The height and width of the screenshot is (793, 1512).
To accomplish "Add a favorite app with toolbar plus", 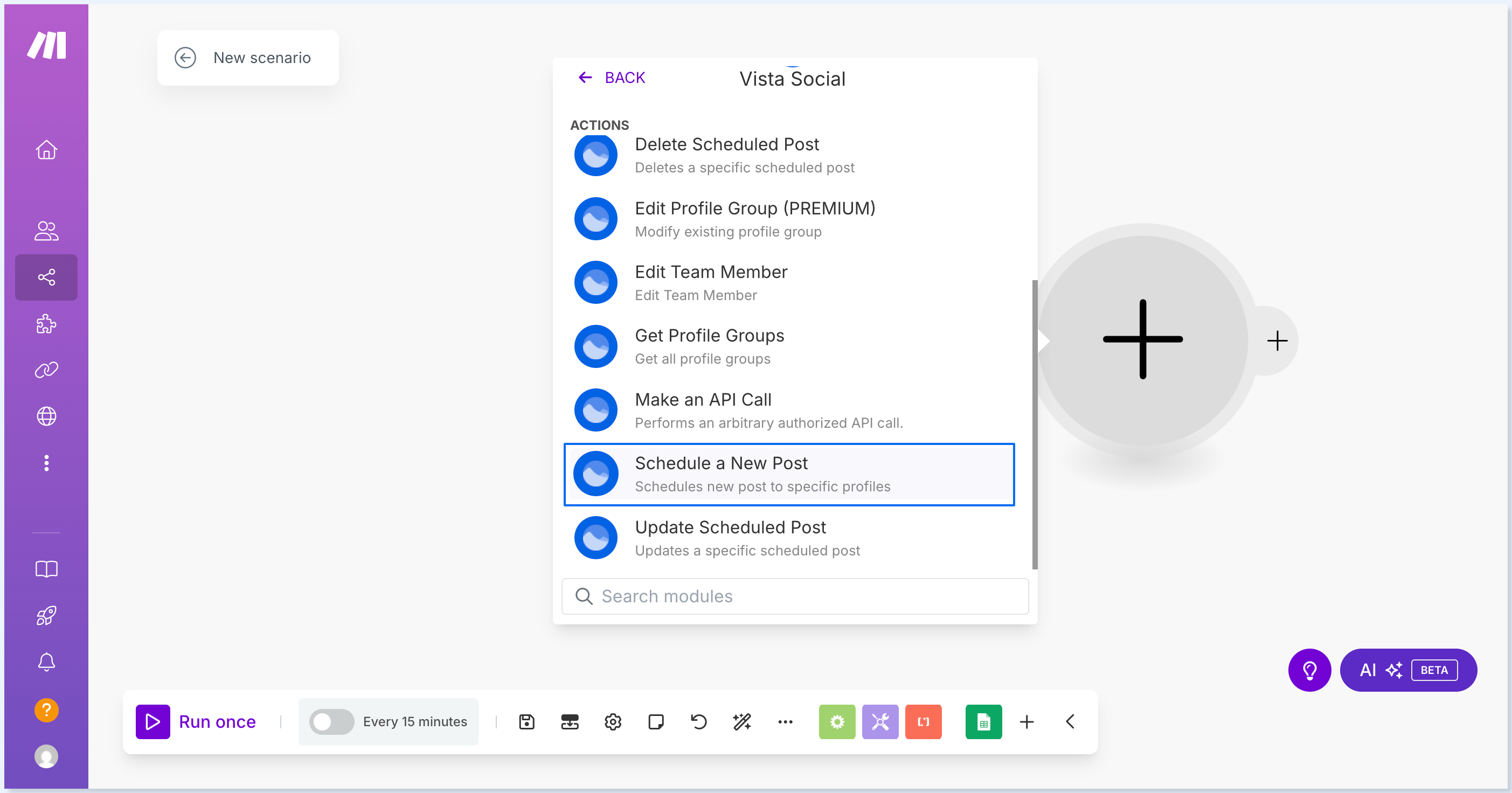I will [1027, 722].
